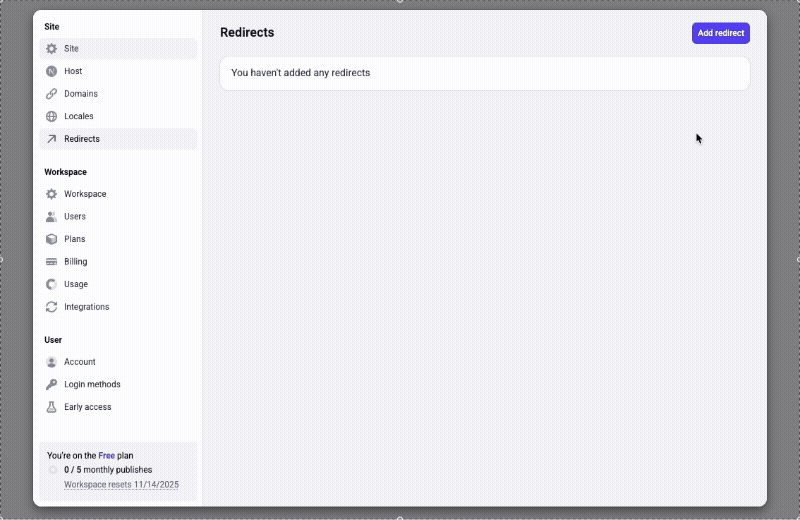Click the Domains chain-link icon
Viewport: 800px width, 520px height.
click(52, 94)
